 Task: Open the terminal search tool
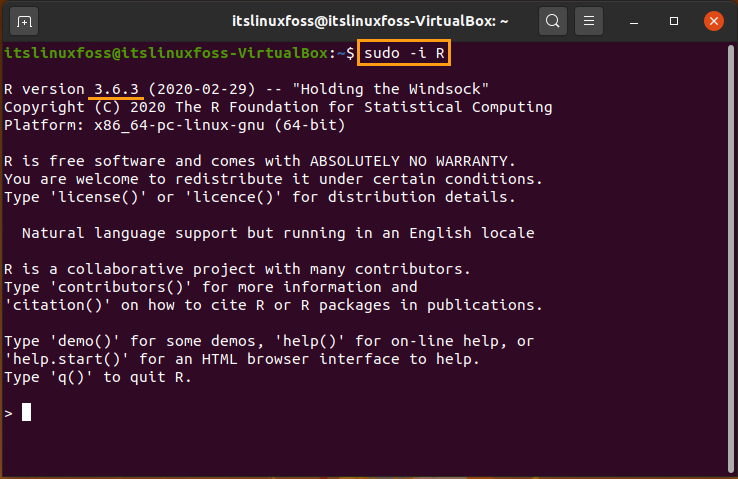tap(553, 21)
